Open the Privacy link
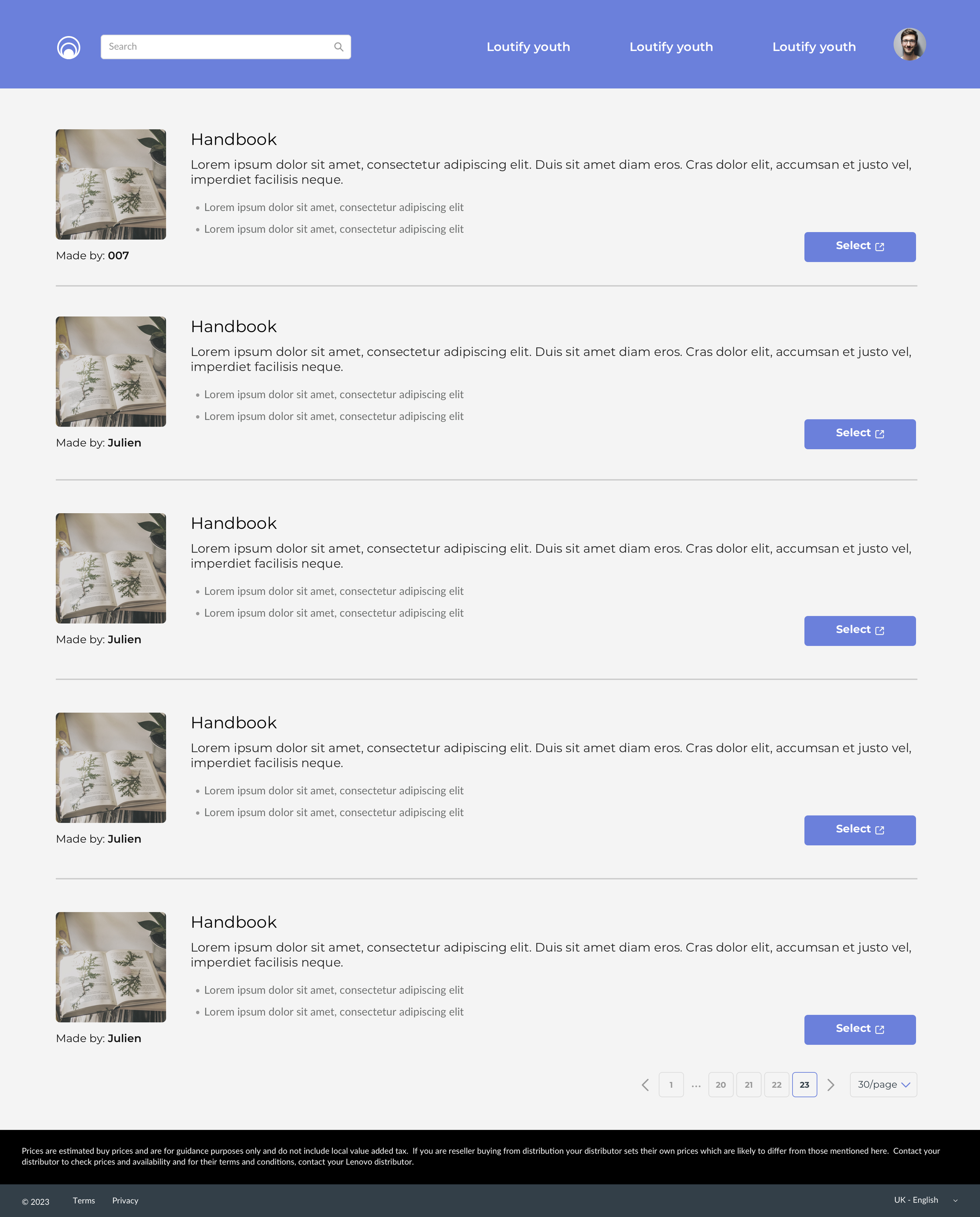Viewport: 980px width, 1217px height. click(x=125, y=1201)
